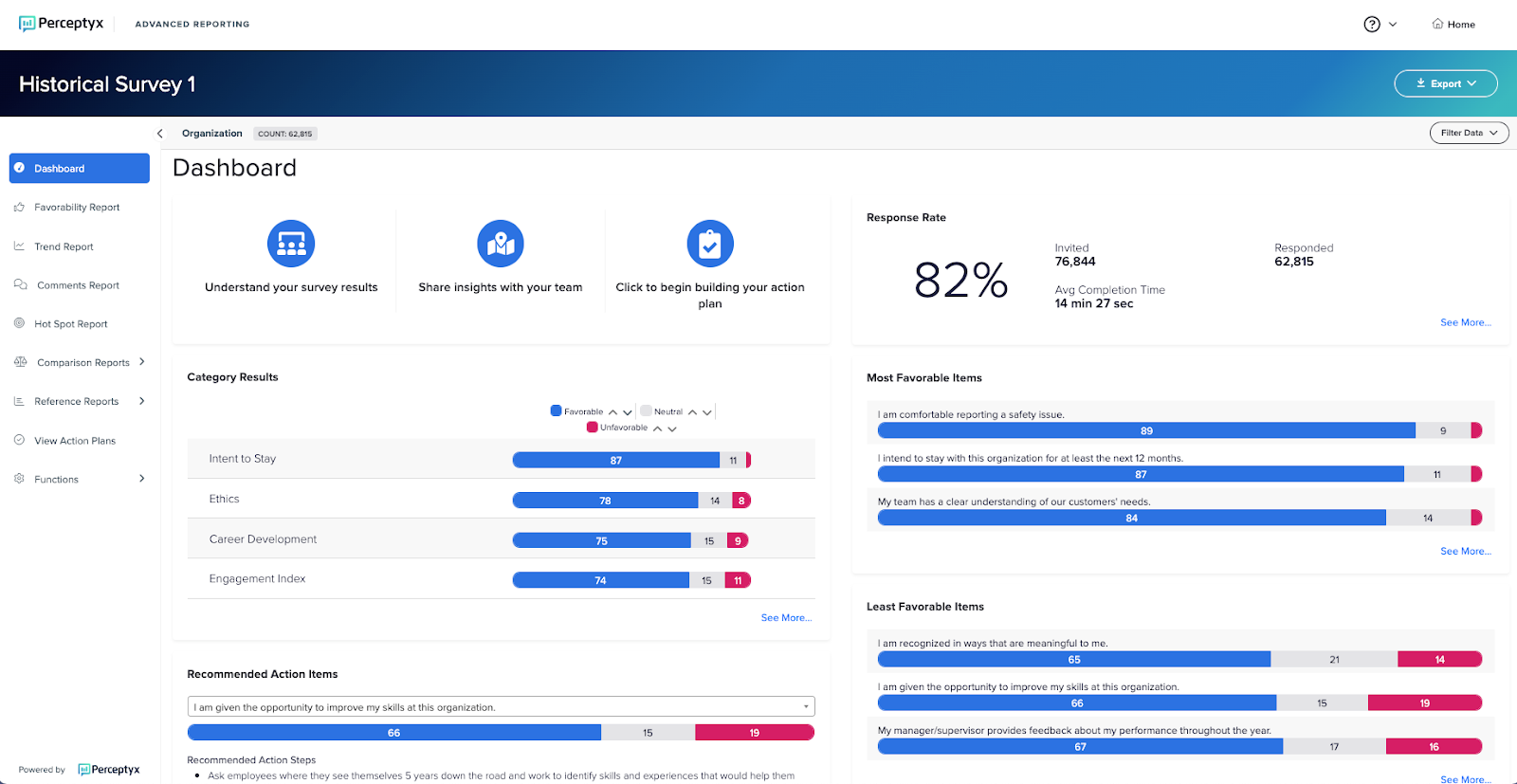Click the Functions gear icon
This screenshot has height=784, width=1517.
(19, 479)
